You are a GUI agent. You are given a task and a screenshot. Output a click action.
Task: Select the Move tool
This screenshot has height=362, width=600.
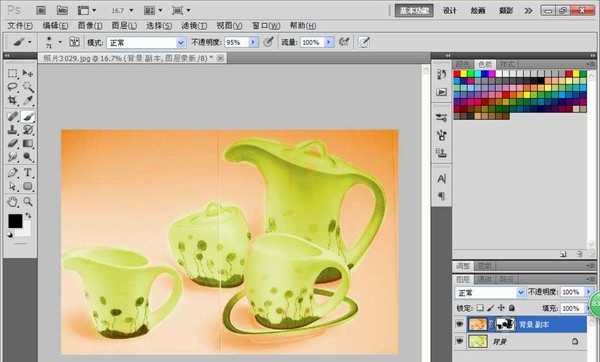coord(28,73)
